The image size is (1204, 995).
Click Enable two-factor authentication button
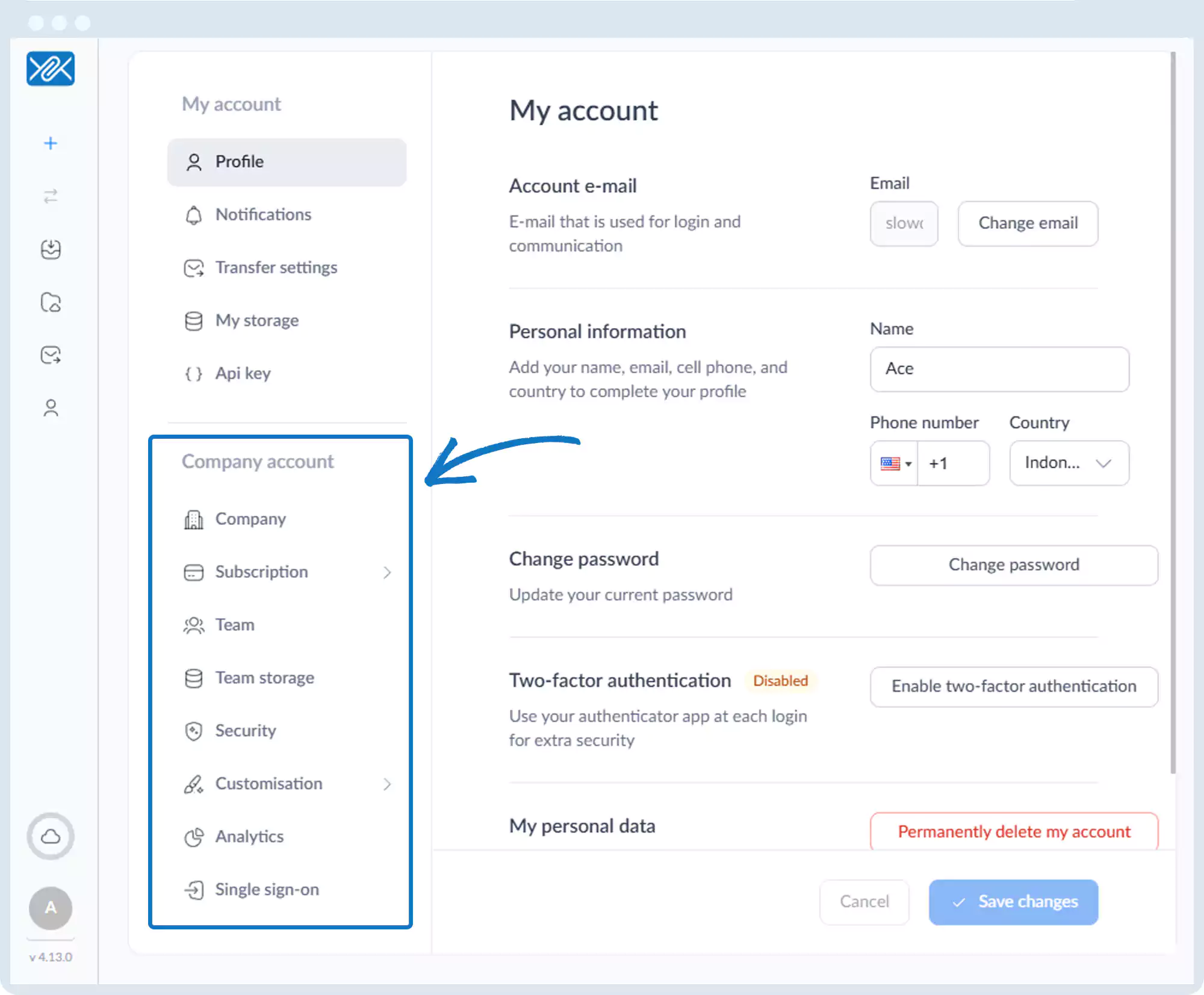coord(1014,686)
